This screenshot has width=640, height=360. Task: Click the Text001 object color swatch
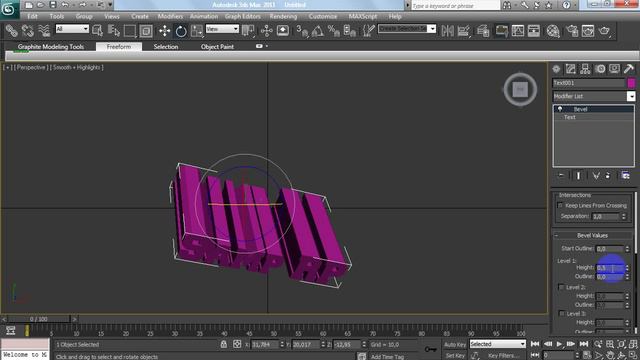click(631, 83)
